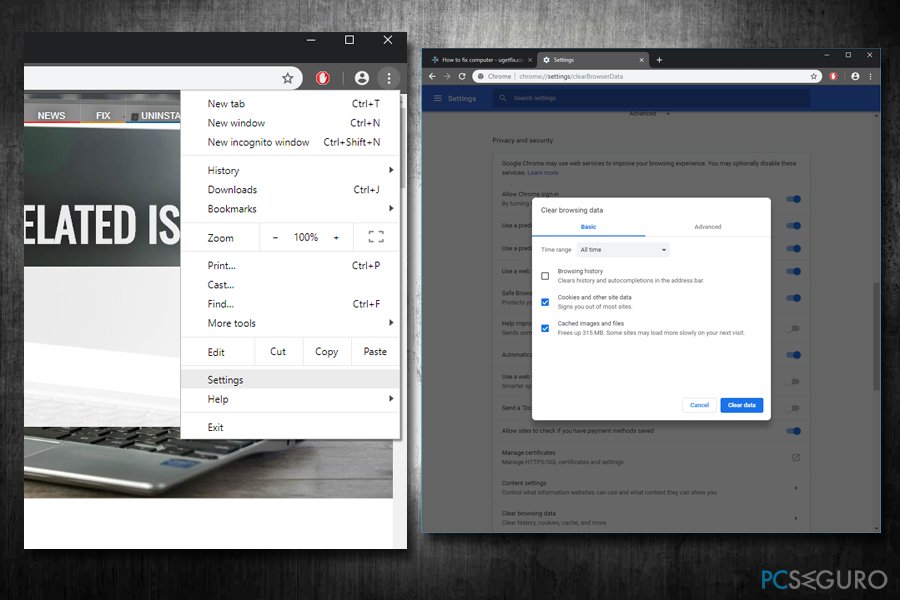Toggle the Help improve switch

click(793, 328)
